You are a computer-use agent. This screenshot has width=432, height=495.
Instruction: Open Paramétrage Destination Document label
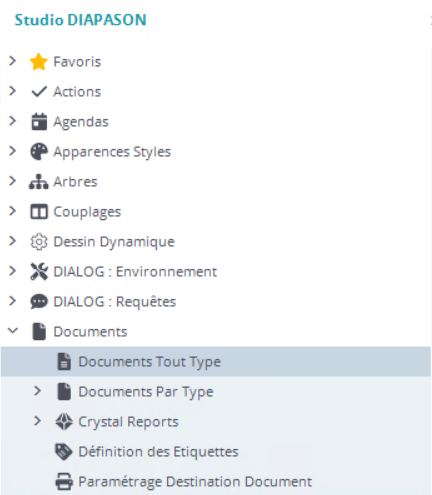tap(195, 482)
